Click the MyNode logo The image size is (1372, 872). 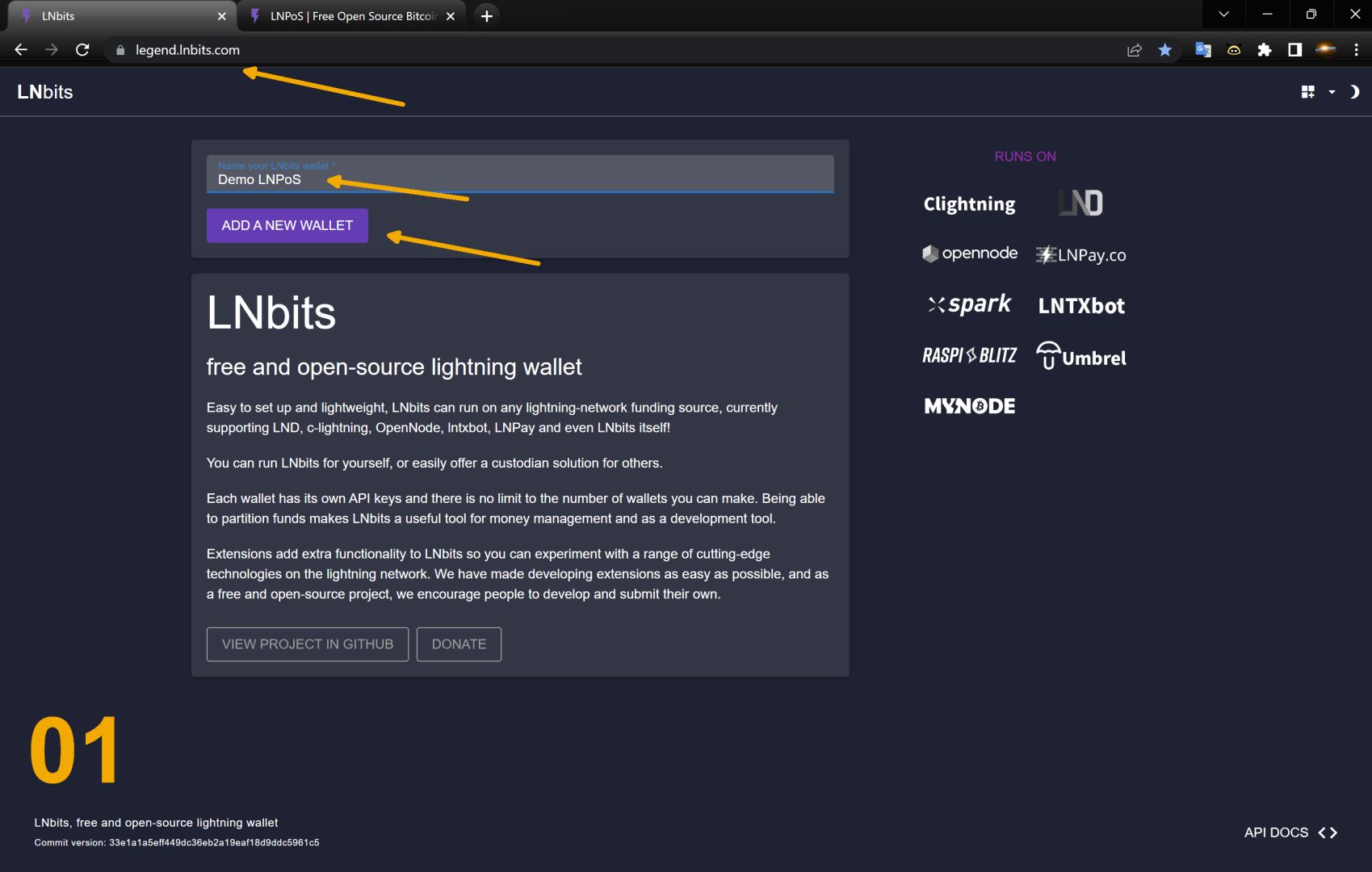click(x=969, y=406)
